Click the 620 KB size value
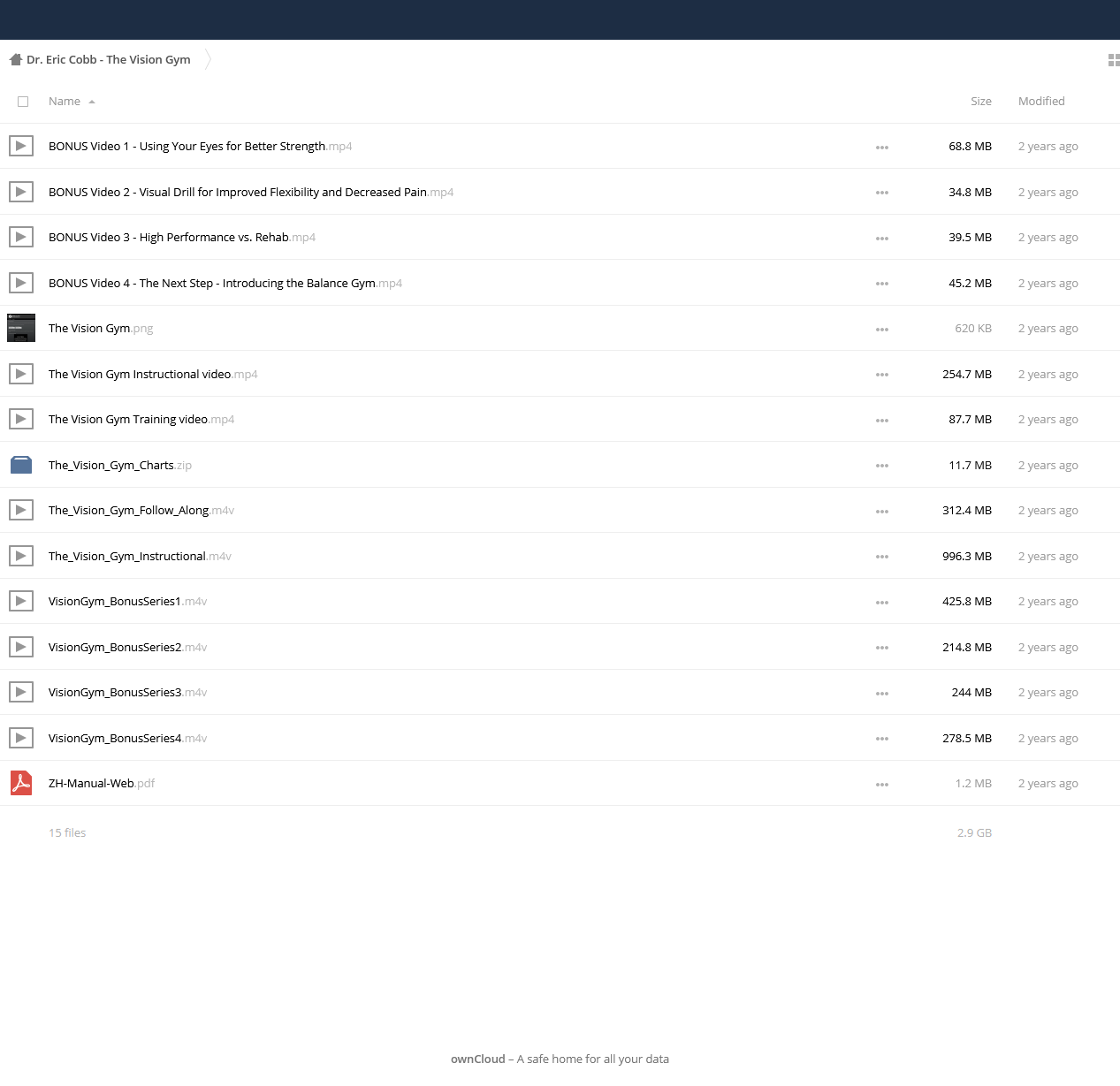The height and width of the screenshot is (1086, 1120). point(973,329)
